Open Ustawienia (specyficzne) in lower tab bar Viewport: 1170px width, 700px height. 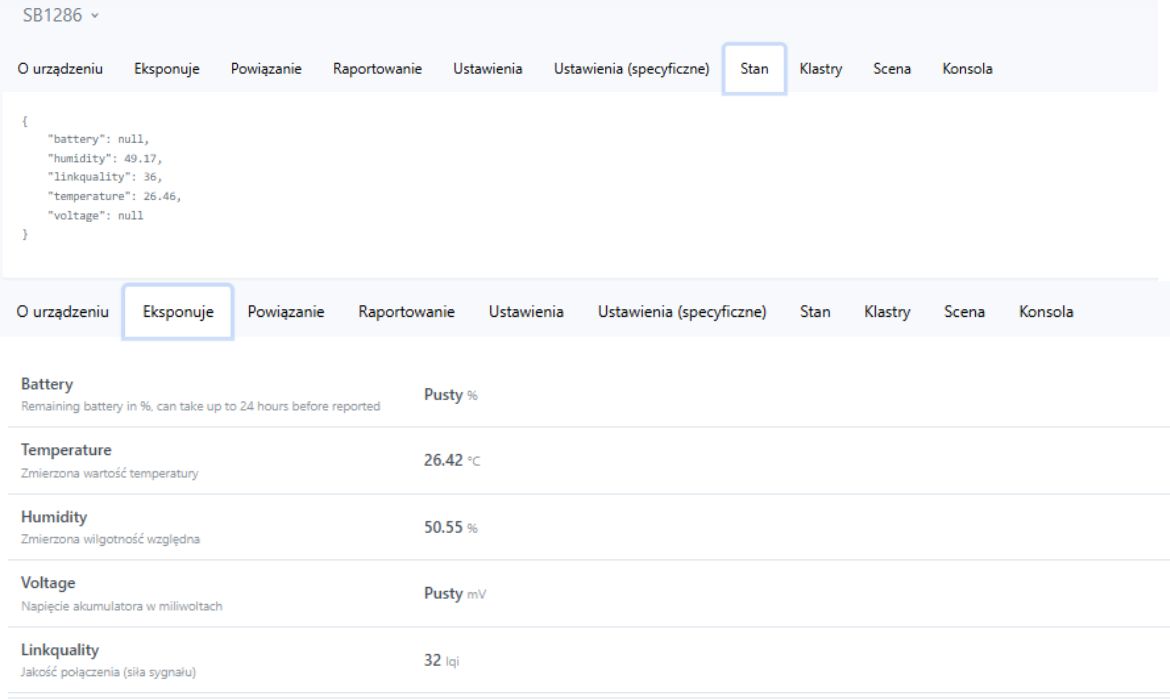(x=682, y=312)
